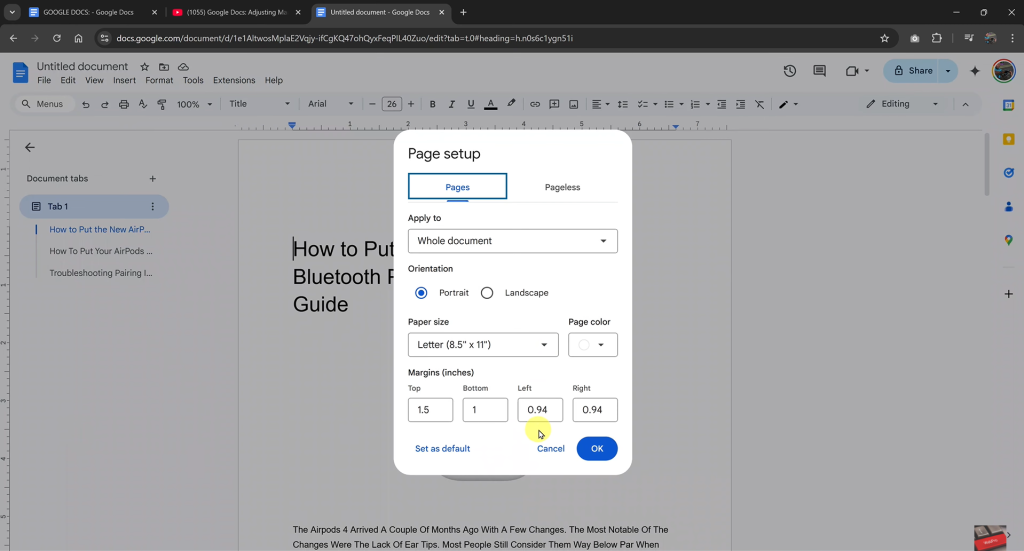Select the Portrait orientation radio button
This screenshot has width=1024, height=551.
(x=421, y=292)
